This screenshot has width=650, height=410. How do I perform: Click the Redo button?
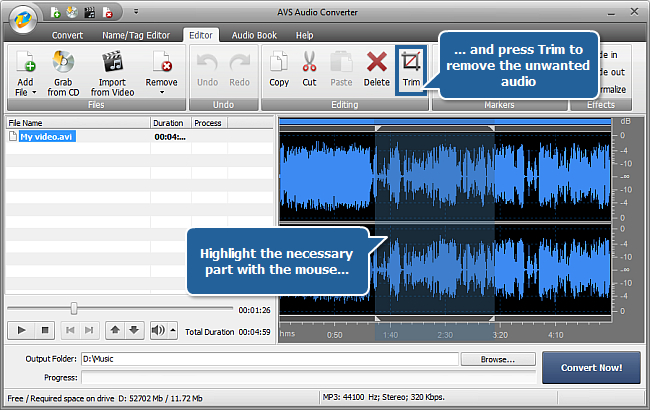point(240,70)
